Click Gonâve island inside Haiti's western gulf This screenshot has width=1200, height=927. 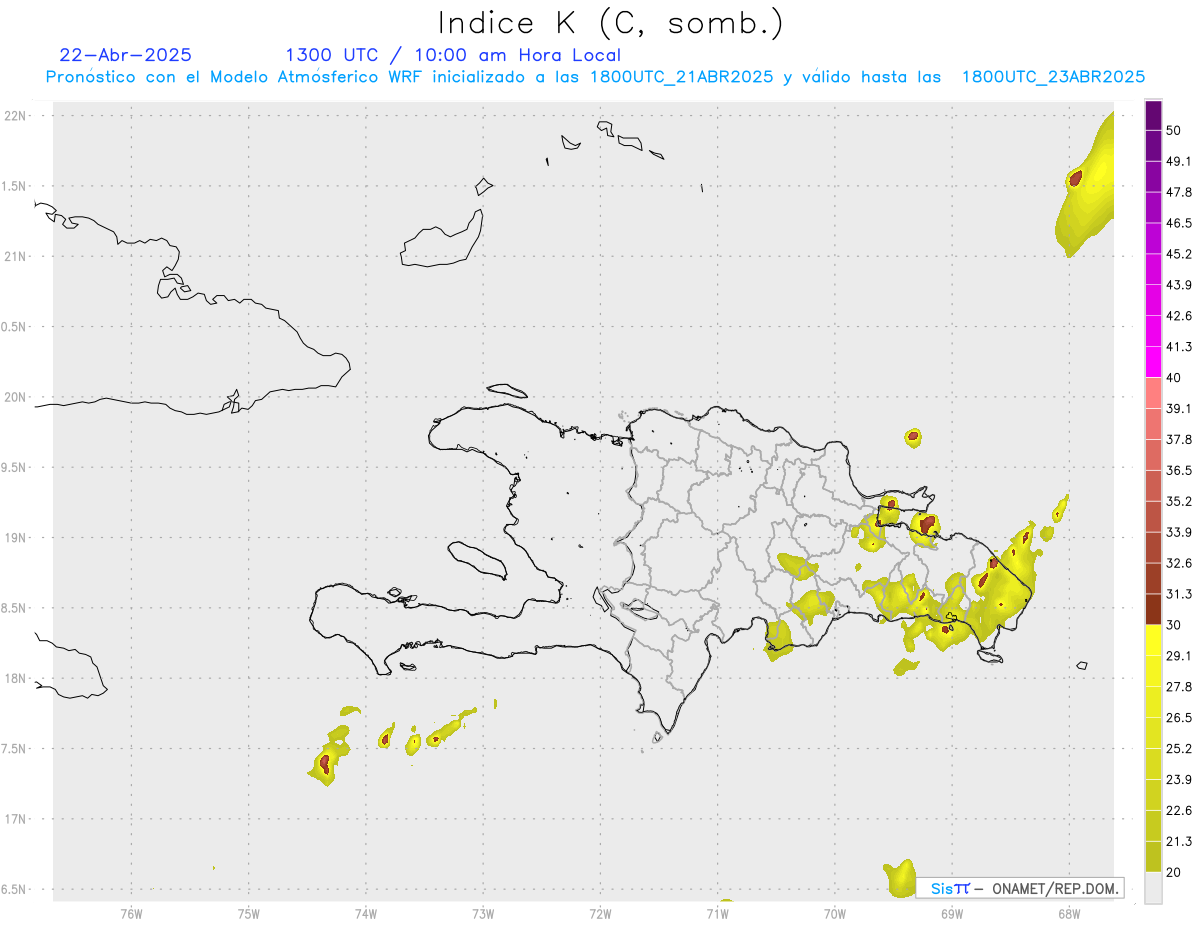click(476, 559)
